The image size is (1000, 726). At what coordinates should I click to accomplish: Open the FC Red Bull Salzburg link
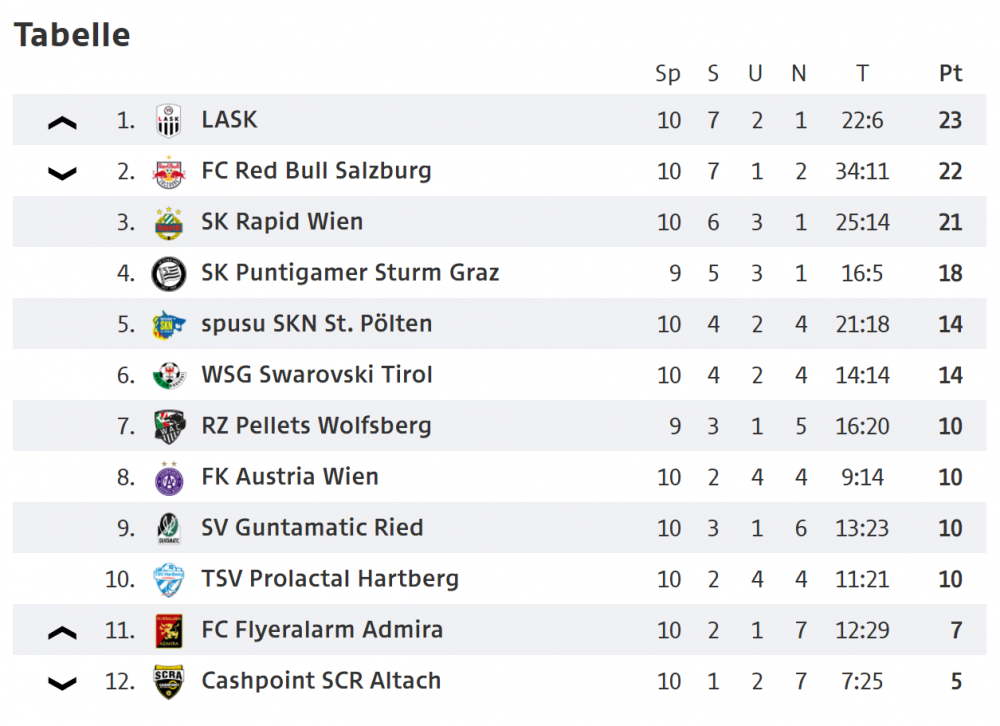tap(316, 171)
